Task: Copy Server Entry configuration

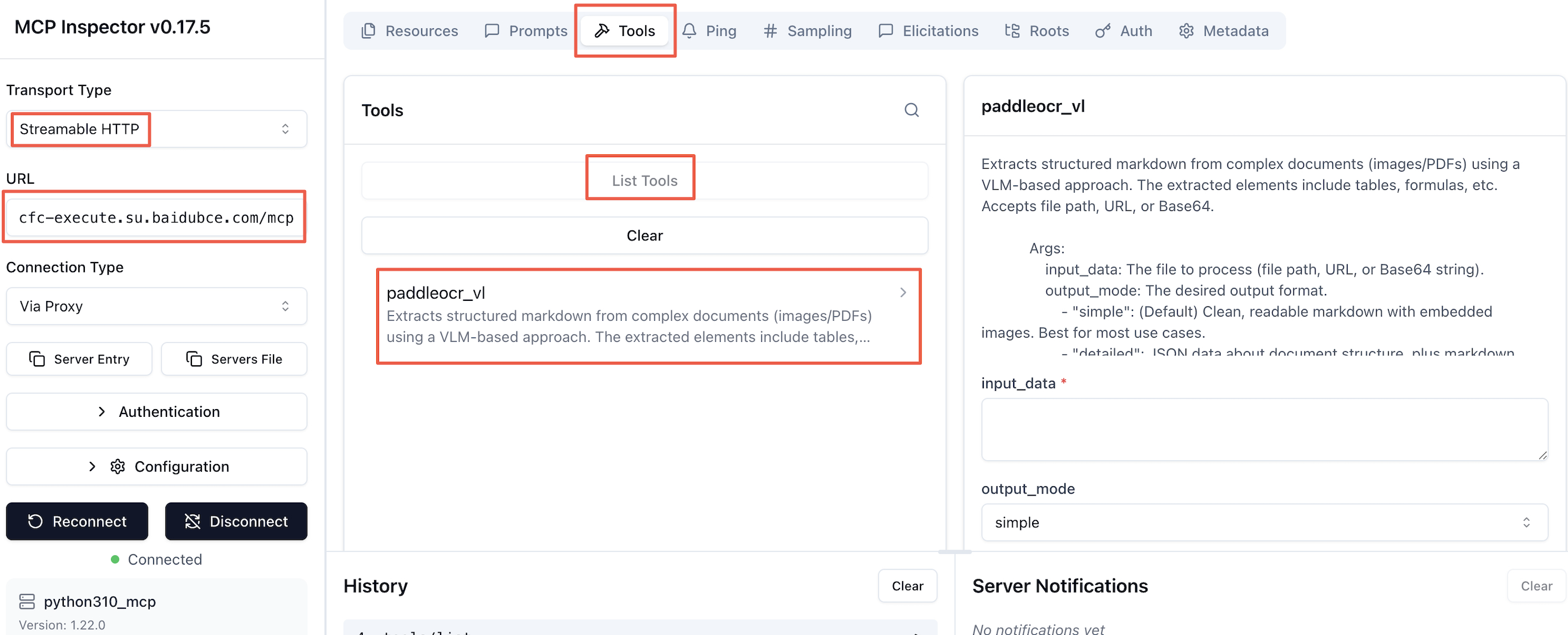Action: tap(79, 359)
